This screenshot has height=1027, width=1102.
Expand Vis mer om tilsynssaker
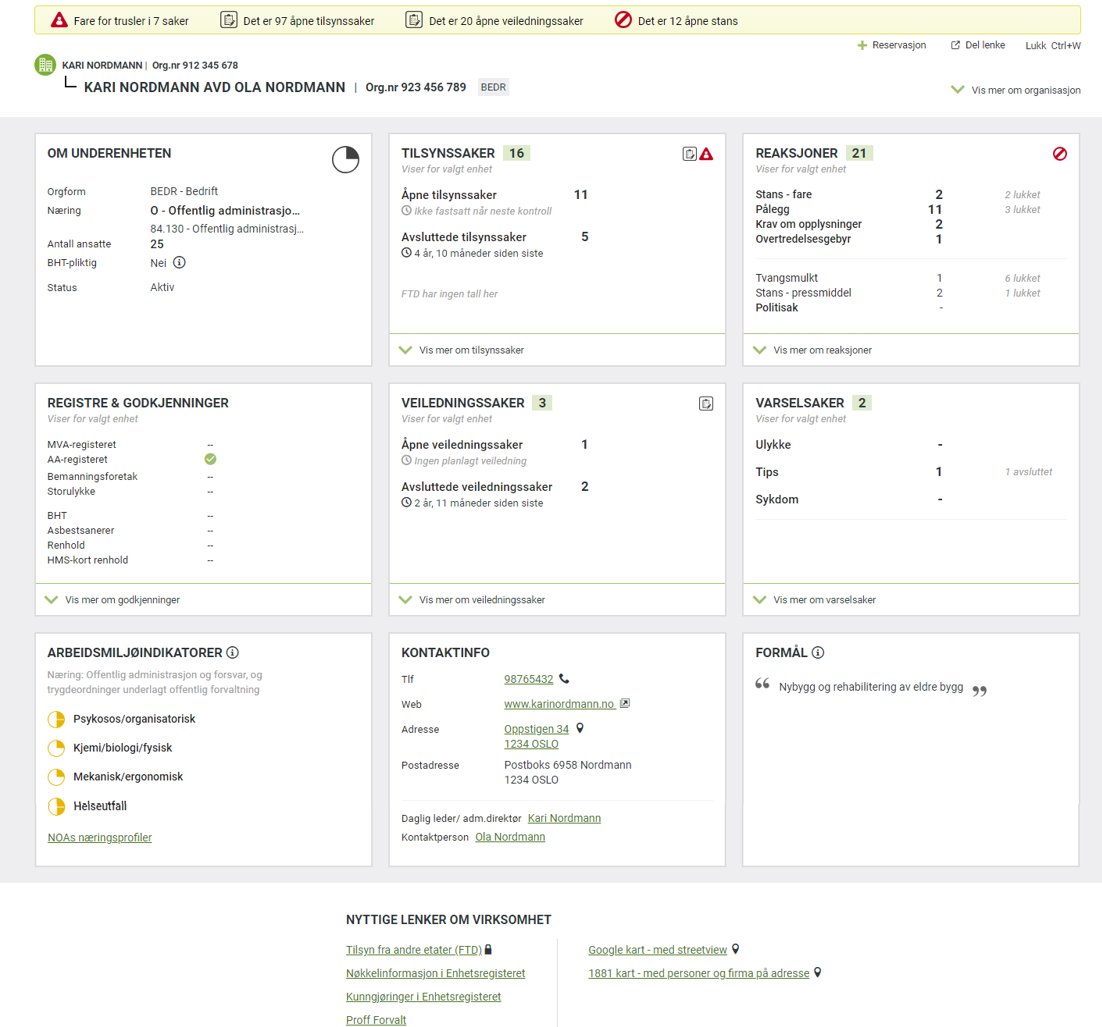pos(471,350)
